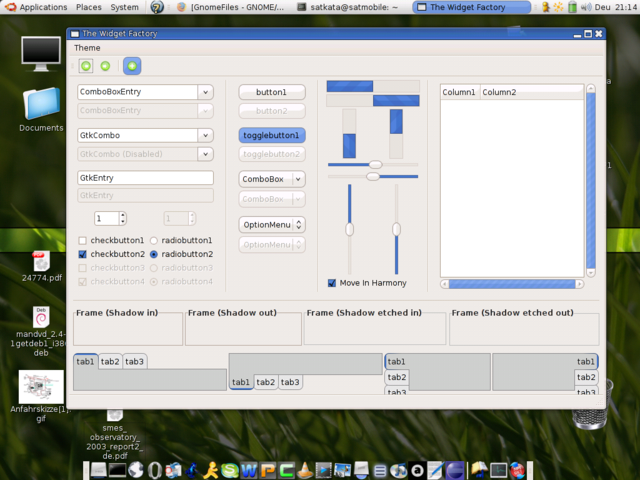Screen dimensions: 640x480
Task: Open the Documents folder on the desktop
Action: tap(41, 109)
